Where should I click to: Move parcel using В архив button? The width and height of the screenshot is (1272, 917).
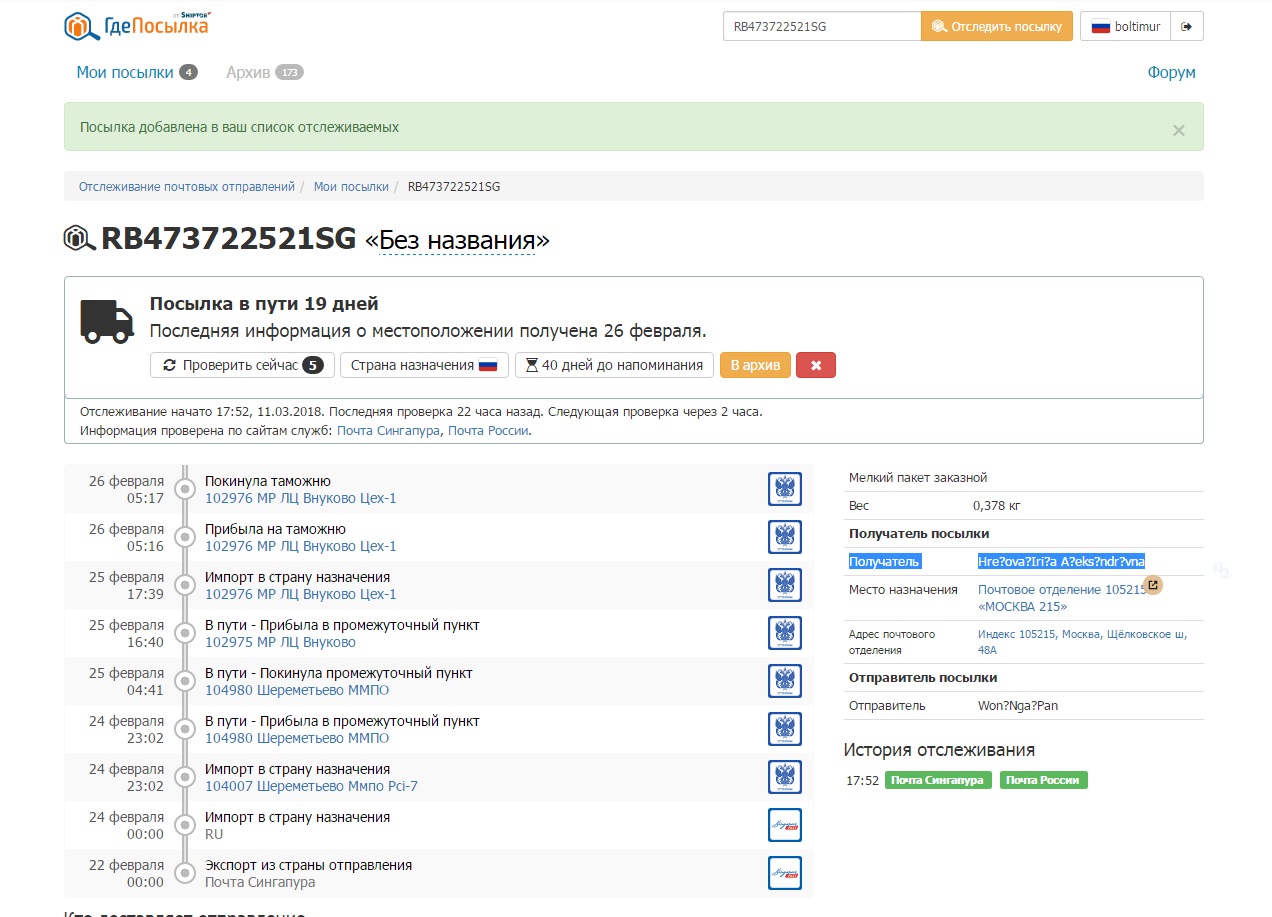755,365
